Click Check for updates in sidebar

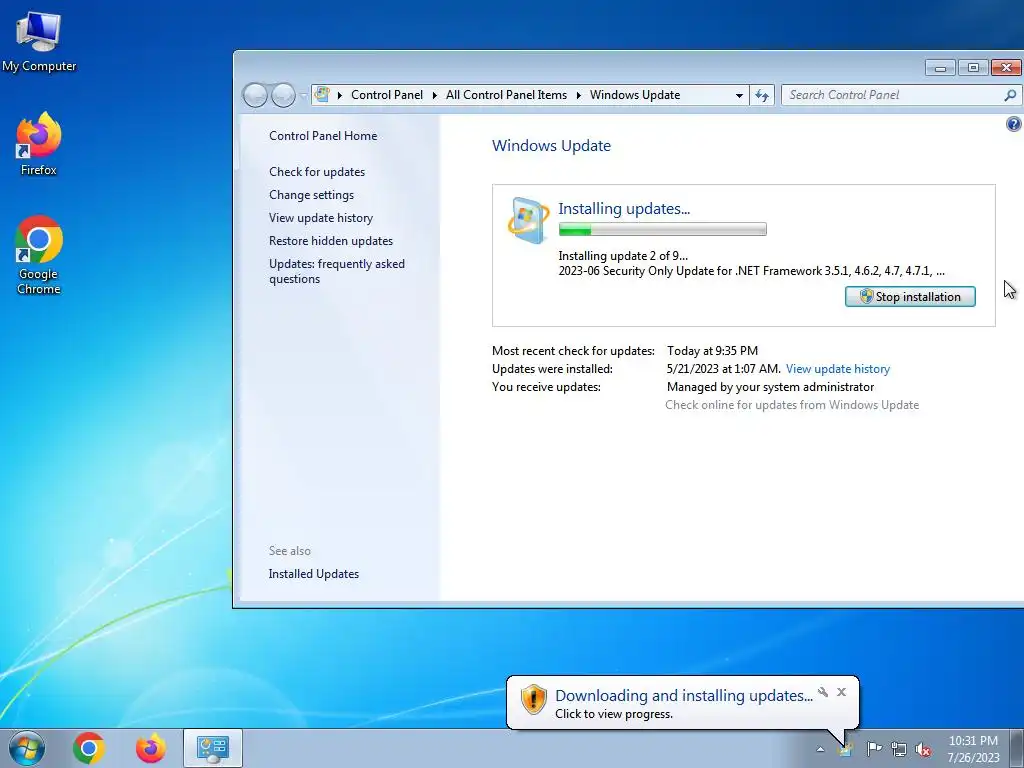[317, 172]
